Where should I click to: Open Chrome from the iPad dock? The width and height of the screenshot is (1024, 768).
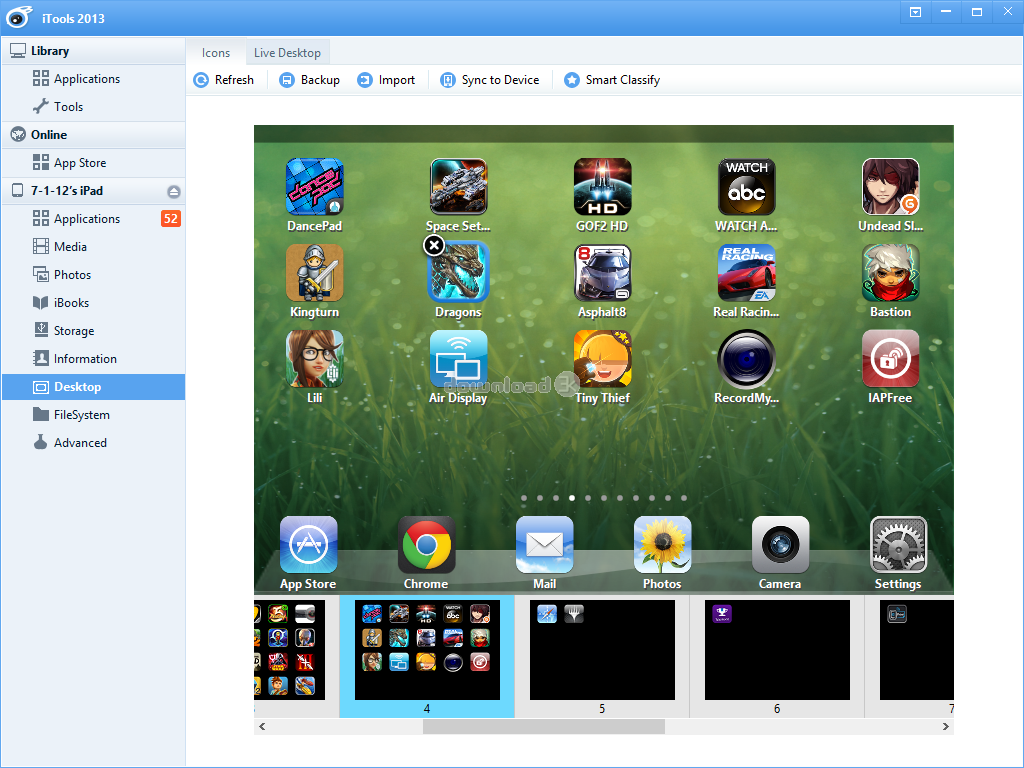click(x=426, y=545)
